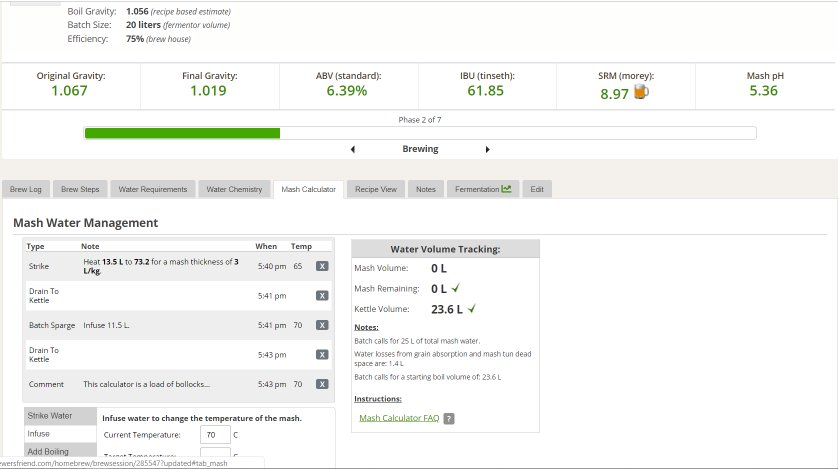Delete the Batch Sparge row

[x=322, y=325]
